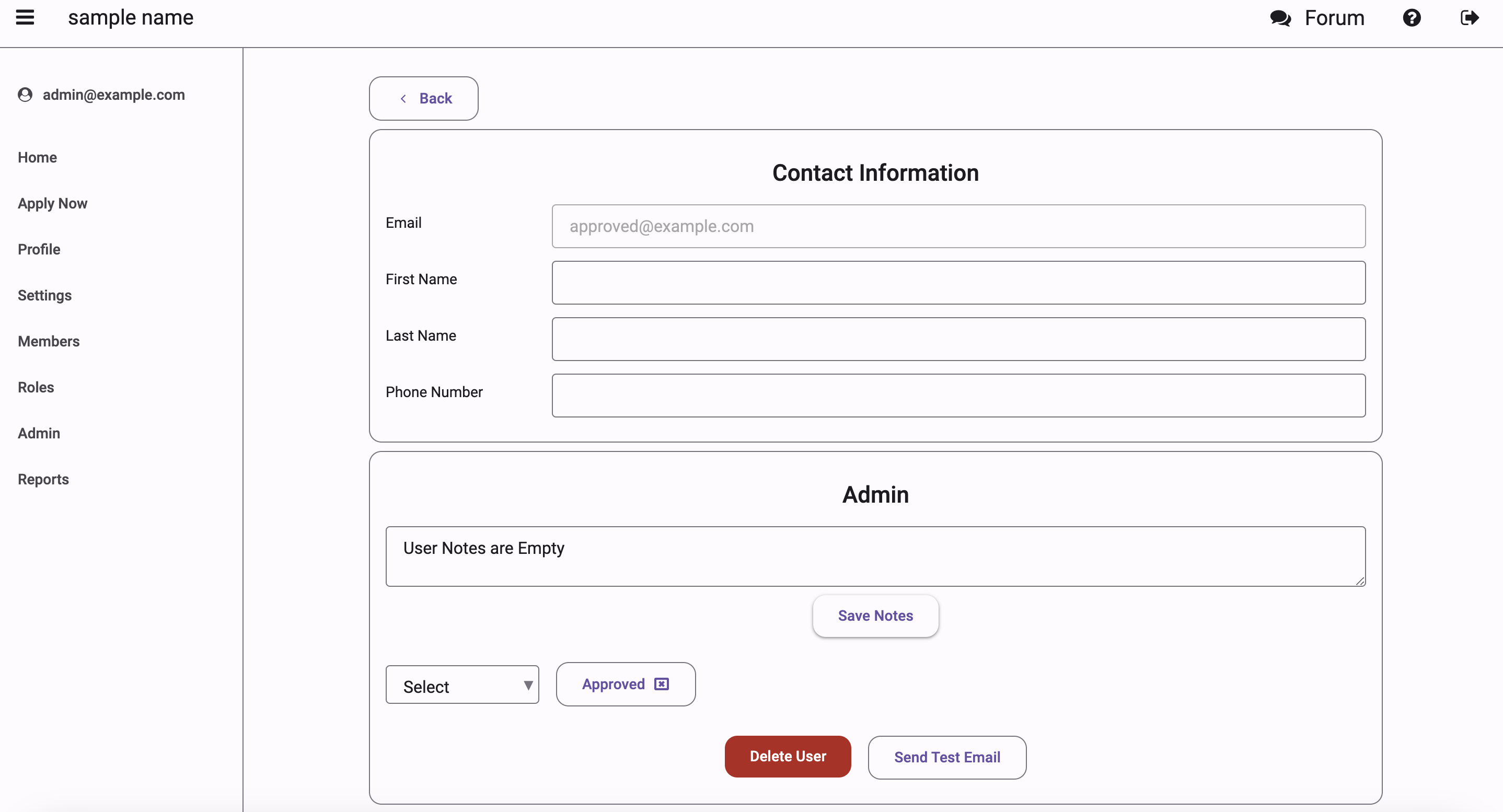Expand the Select role dropdown
Image resolution: width=1503 pixels, height=812 pixels.
click(463, 685)
